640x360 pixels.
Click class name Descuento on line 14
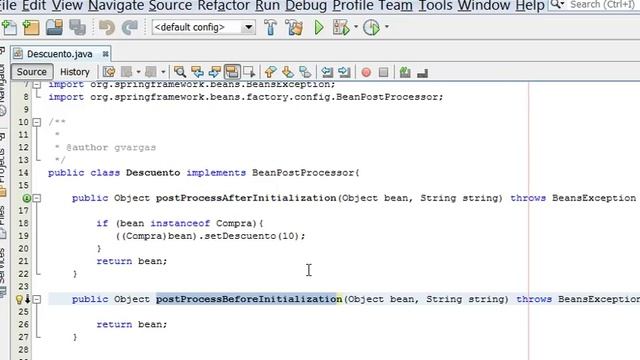click(153, 173)
